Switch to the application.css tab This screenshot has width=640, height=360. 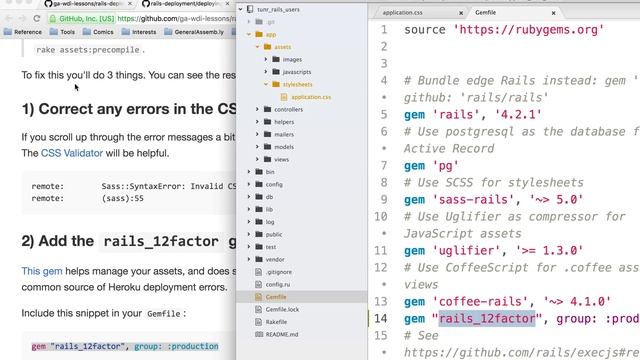[402, 13]
